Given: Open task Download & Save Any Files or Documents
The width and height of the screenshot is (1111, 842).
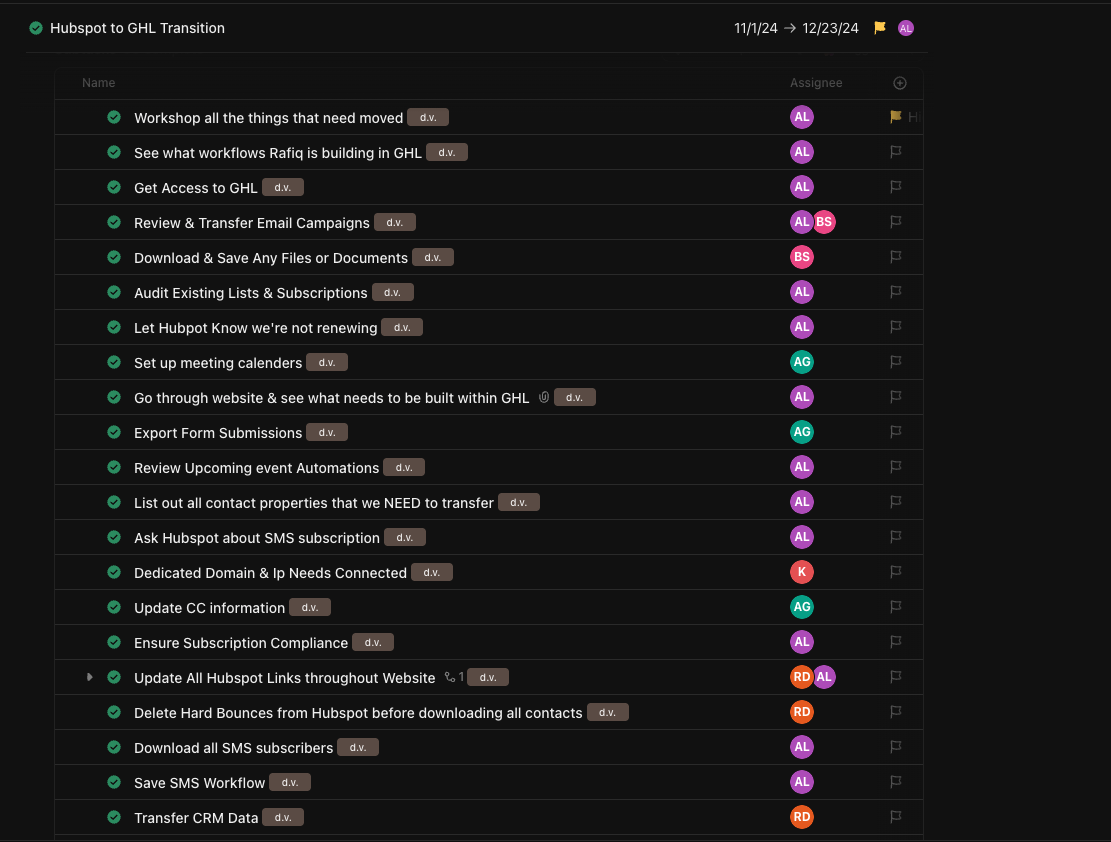Looking at the screenshot, I should point(271,258).
